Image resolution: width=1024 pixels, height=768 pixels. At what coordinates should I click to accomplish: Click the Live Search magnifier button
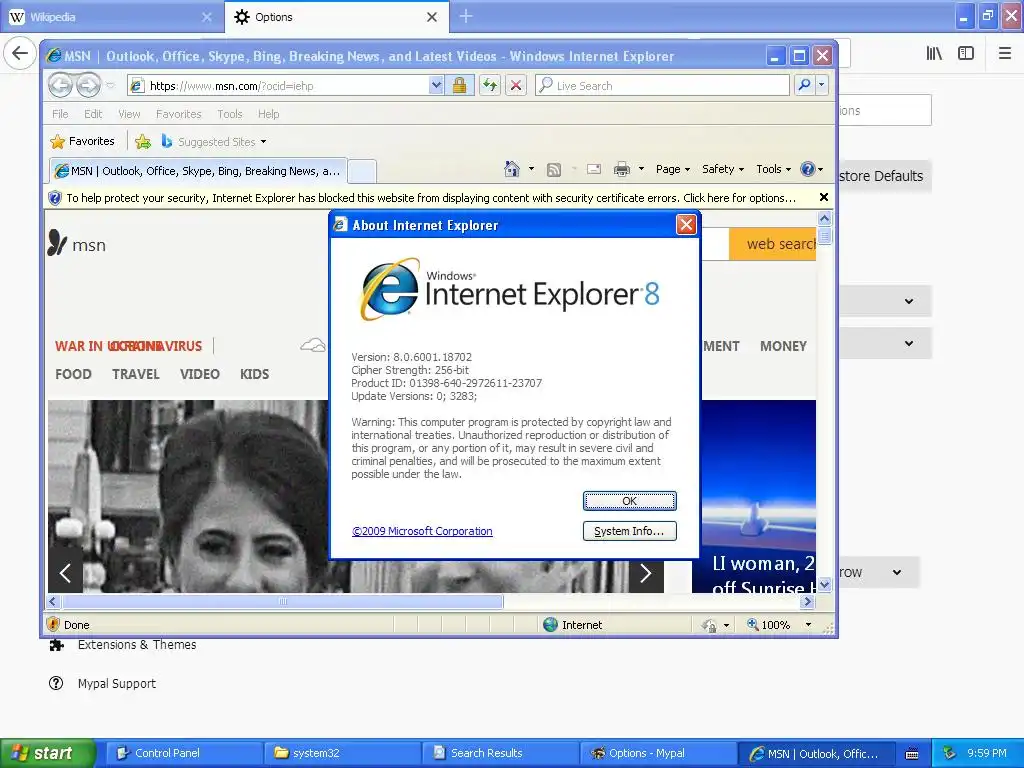[x=805, y=85]
